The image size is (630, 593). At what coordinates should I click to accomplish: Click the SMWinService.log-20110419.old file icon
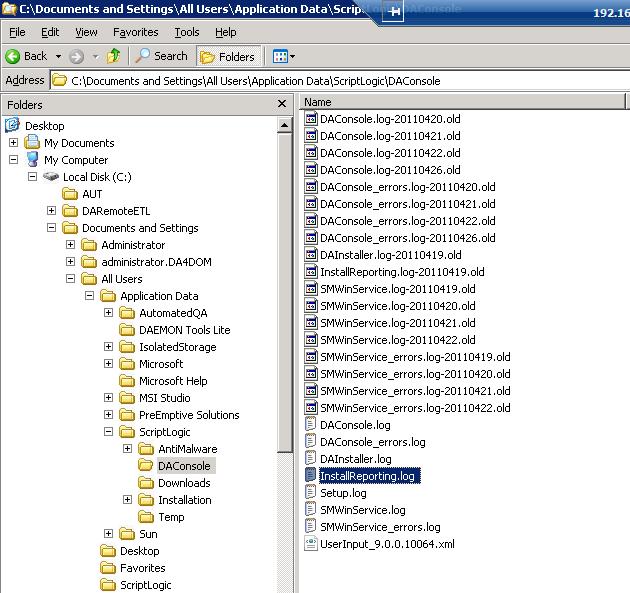click(x=311, y=289)
